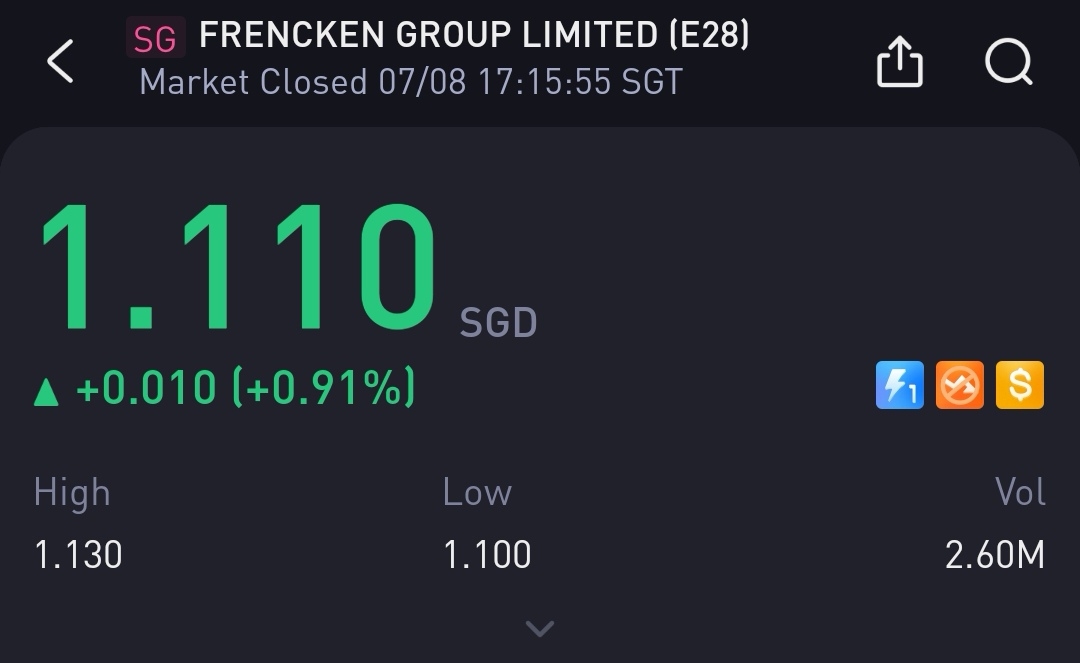Image resolution: width=1080 pixels, height=663 pixels.
Task: Go back using the left arrow
Action: tap(60, 62)
